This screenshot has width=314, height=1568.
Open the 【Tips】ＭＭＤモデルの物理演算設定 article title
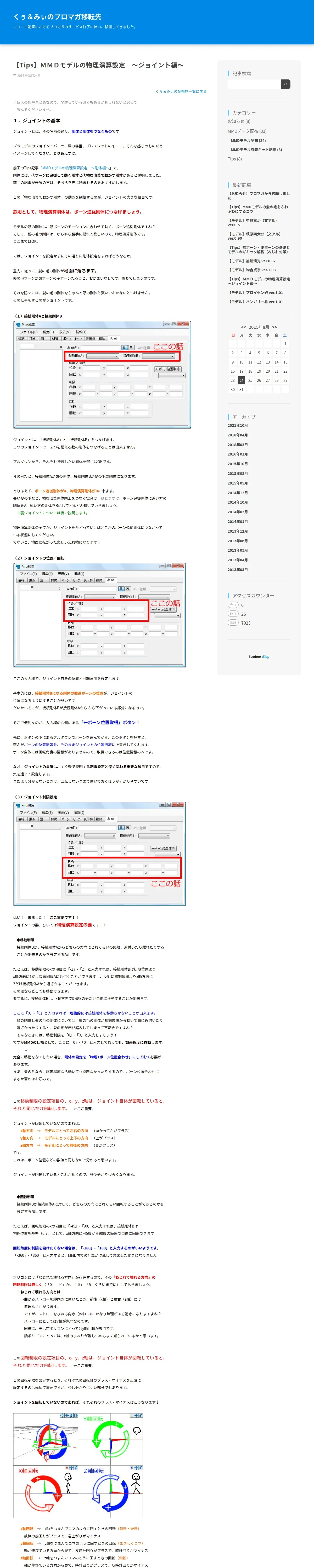coord(98,65)
